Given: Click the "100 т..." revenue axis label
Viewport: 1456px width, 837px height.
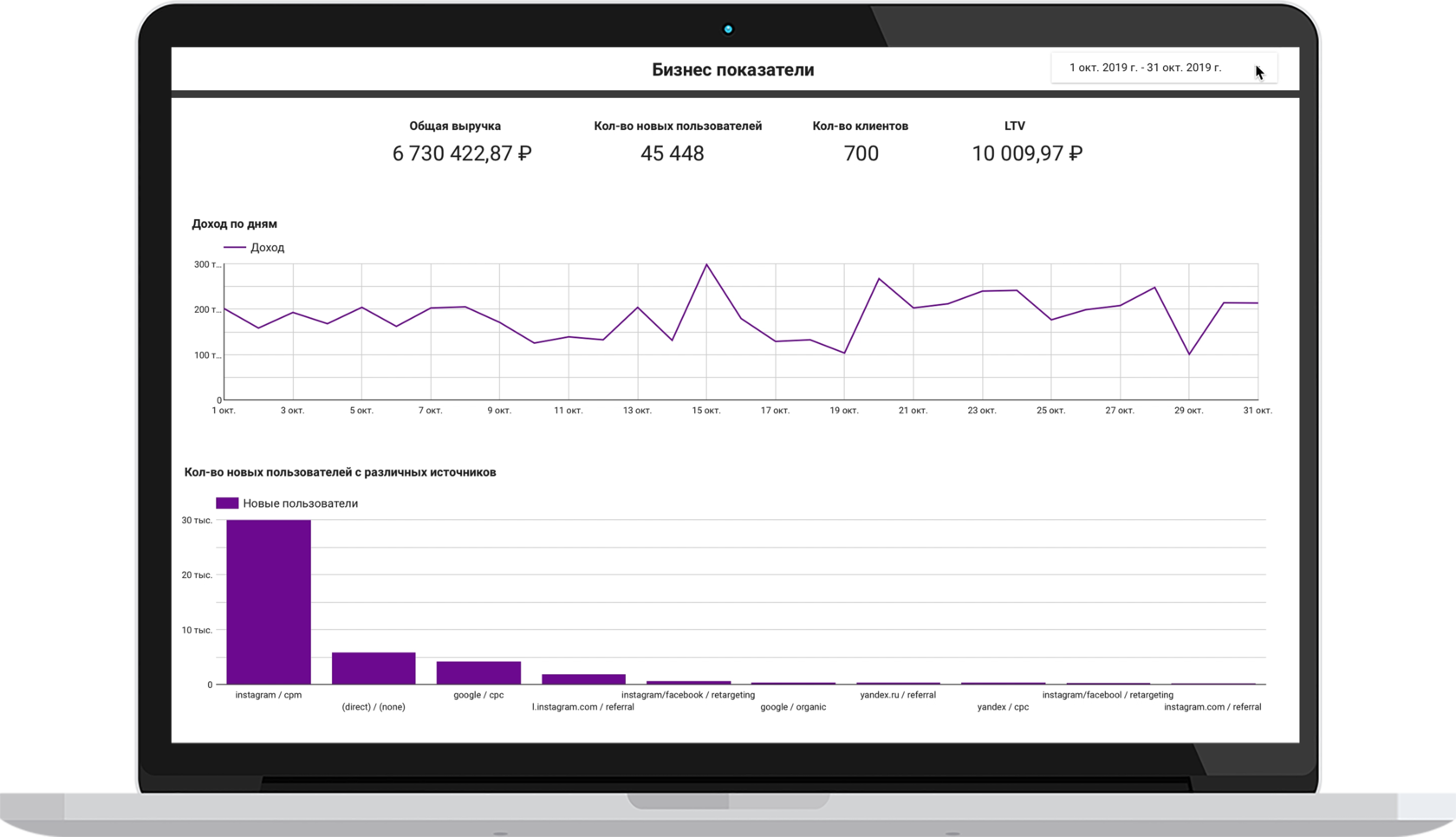Looking at the screenshot, I should (x=207, y=355).
